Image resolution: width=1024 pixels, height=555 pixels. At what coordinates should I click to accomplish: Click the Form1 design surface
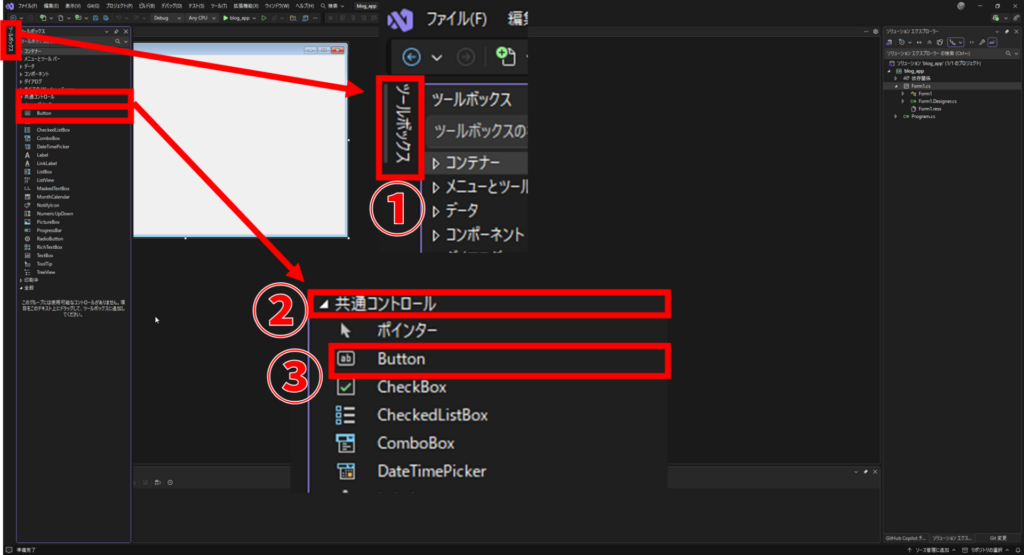(240, 144)
